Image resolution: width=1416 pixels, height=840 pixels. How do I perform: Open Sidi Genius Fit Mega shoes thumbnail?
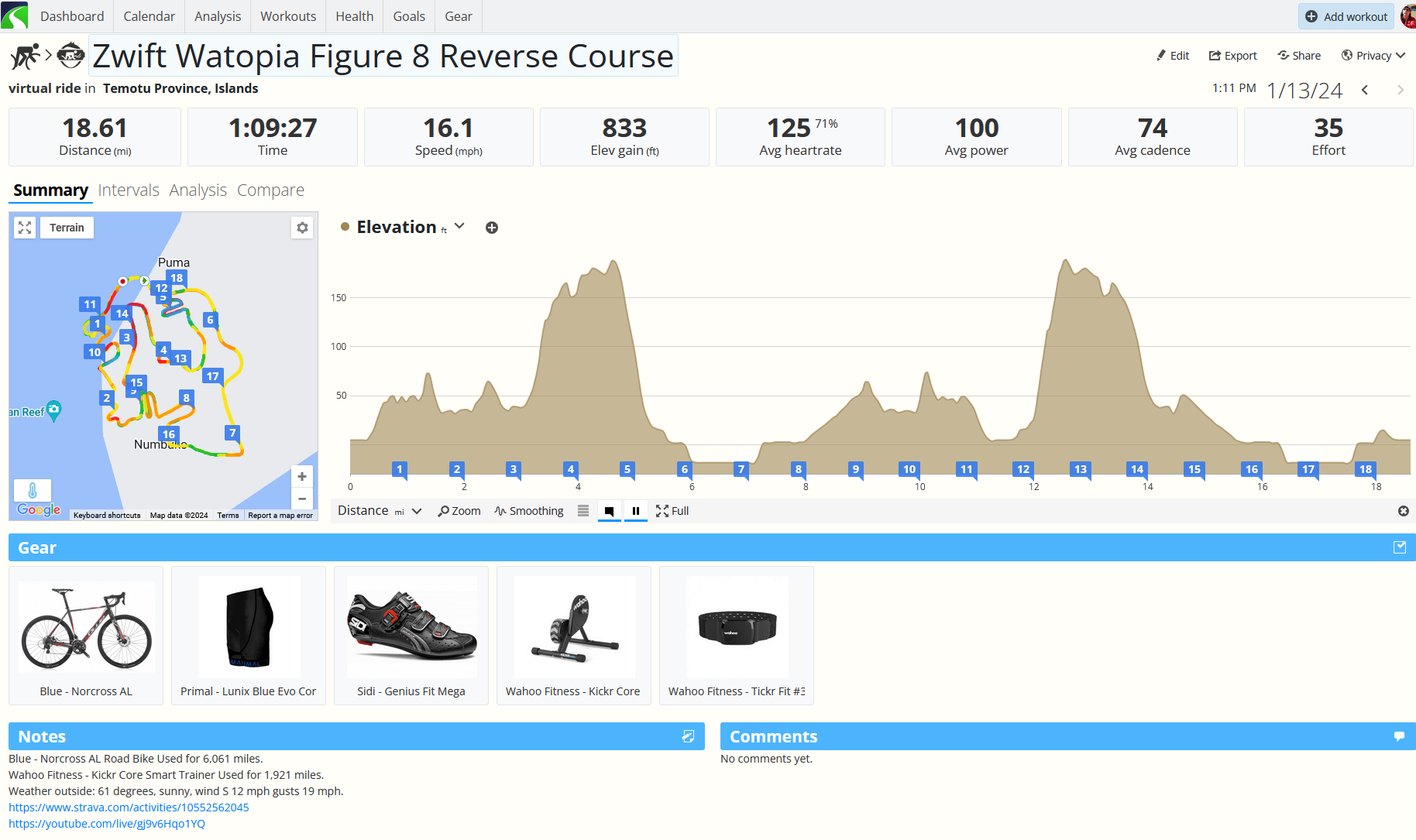411,636
